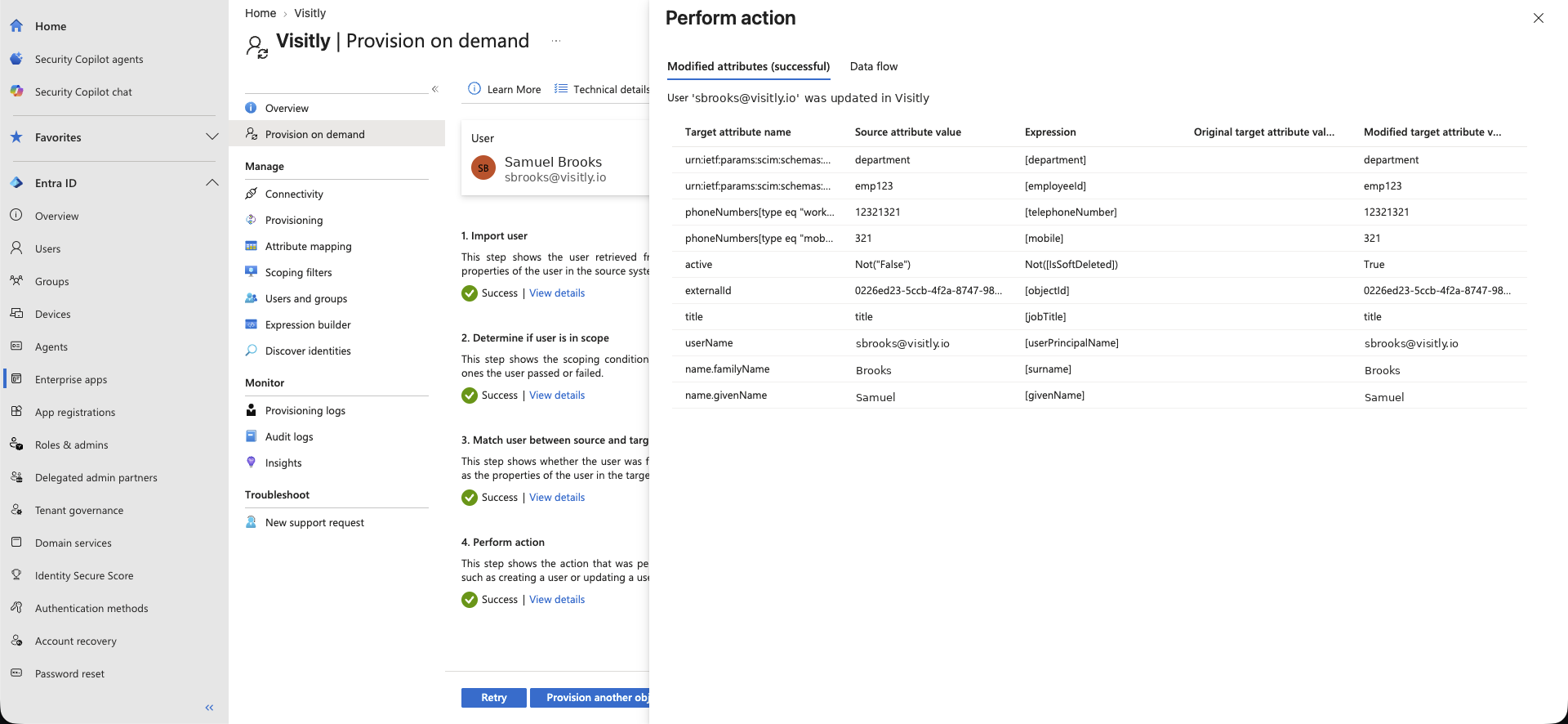Switch to Modified attributes (successful) tab
This screenshot has width=1568, height=724.
pyautogui.click(x=748, y=66)
